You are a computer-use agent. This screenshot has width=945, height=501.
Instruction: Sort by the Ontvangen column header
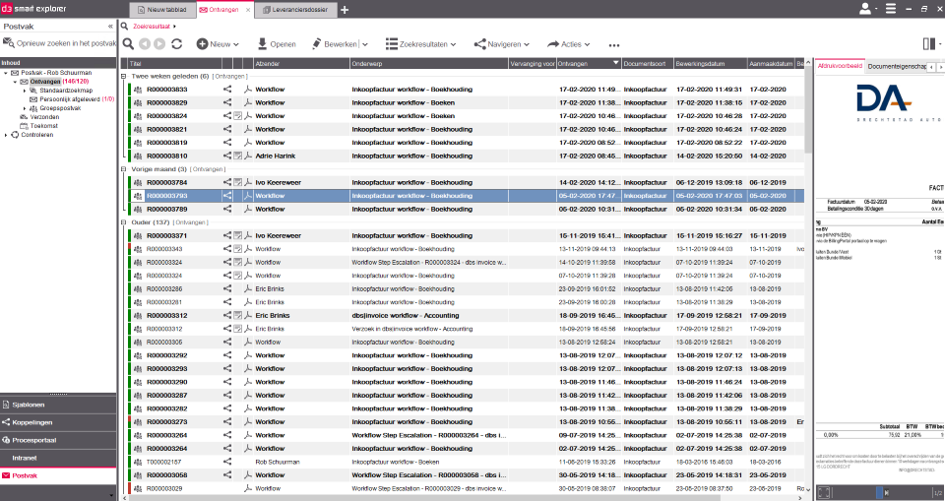(588, 63)
